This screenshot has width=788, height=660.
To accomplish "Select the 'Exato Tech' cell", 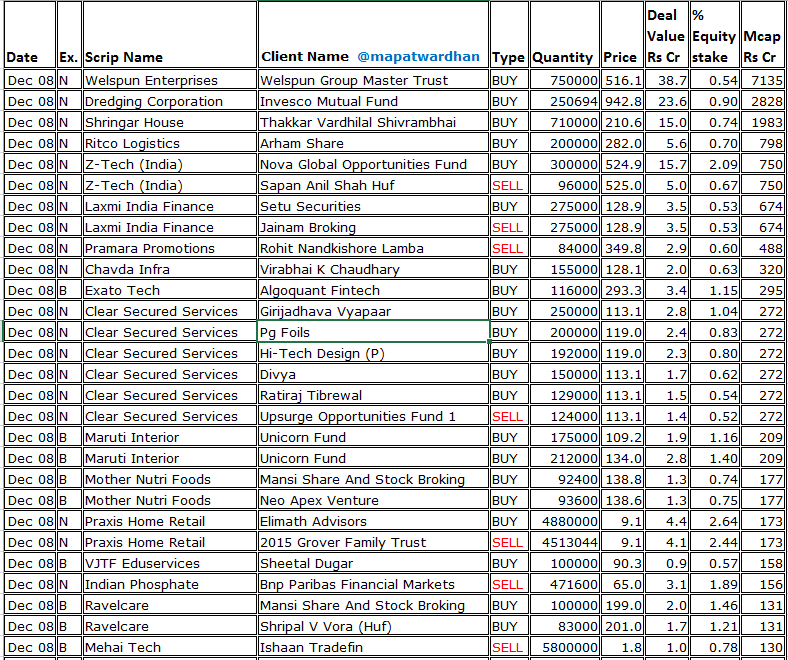I will 170,291.
